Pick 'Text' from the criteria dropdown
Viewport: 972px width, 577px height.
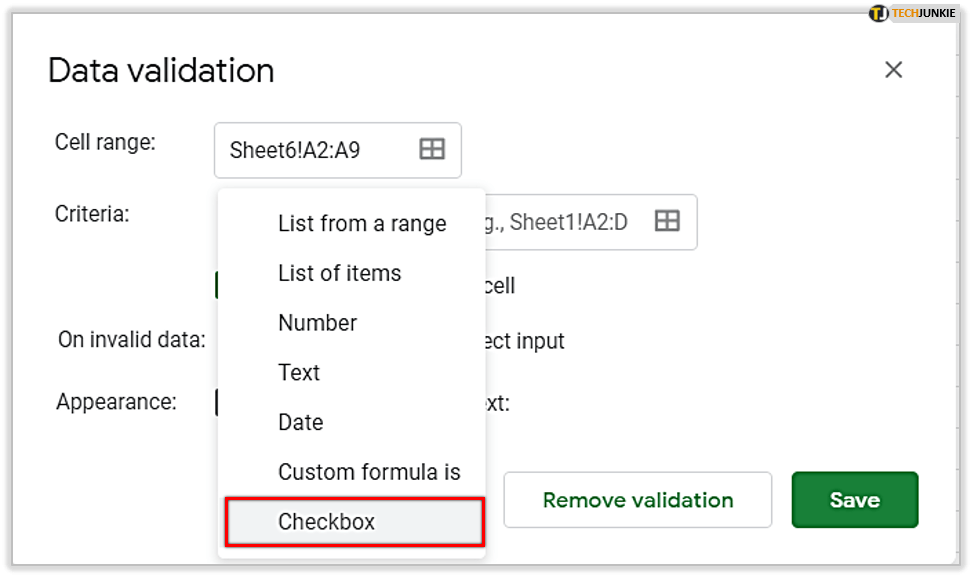[x=299, y=373]
